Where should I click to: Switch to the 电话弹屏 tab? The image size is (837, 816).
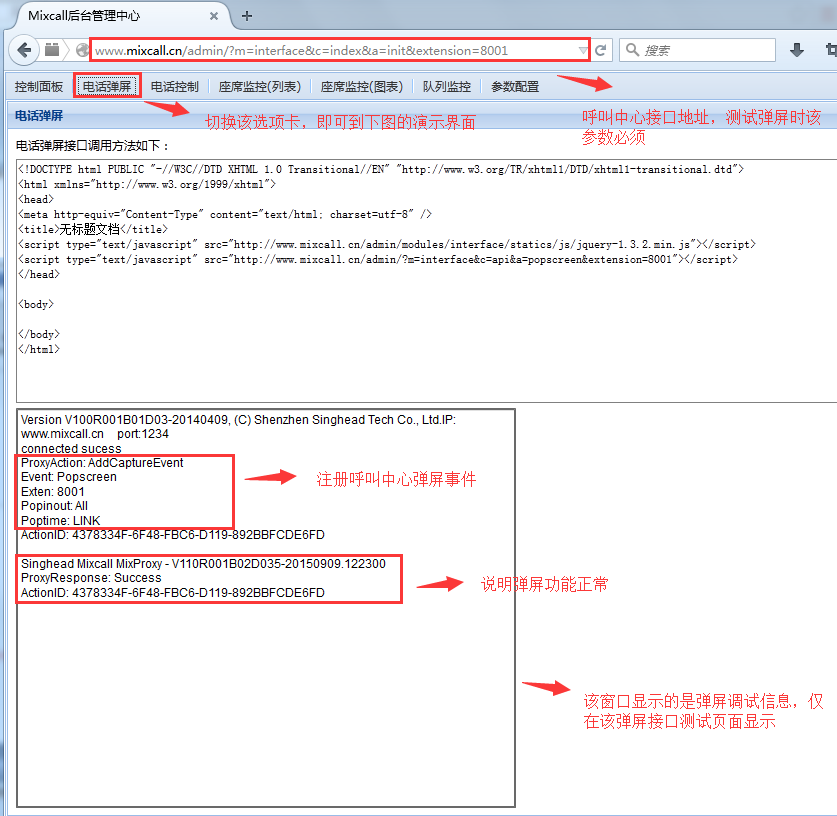(x=107, y=87)
